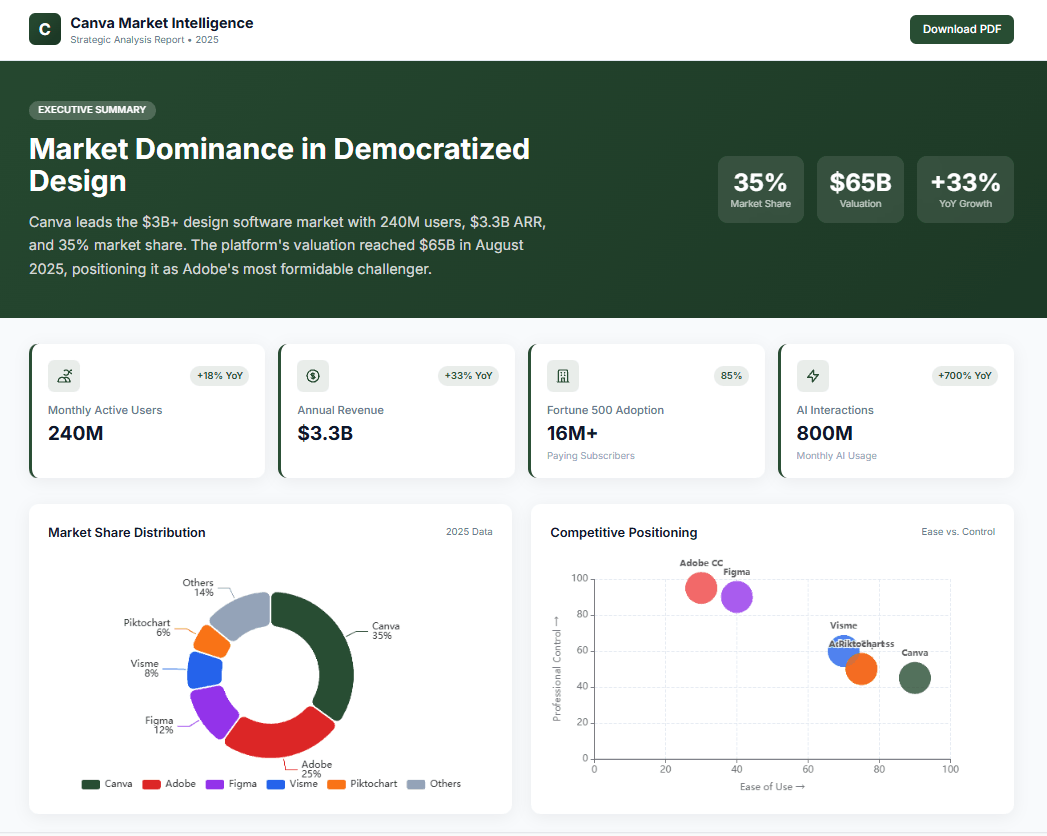Click the "+18% YoY" badge on Monthly Active Users
1047x836 pixels.
(219, 376)
